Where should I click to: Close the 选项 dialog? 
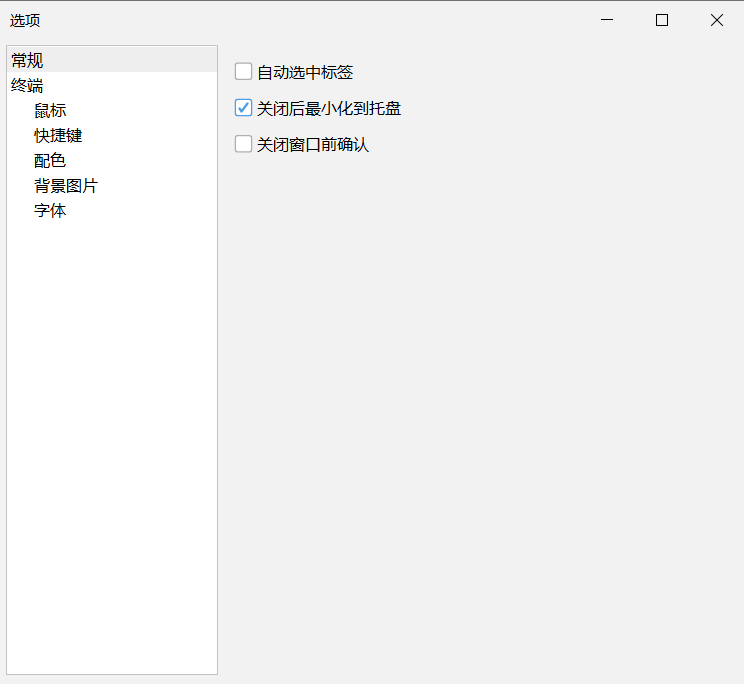[716, 20]
